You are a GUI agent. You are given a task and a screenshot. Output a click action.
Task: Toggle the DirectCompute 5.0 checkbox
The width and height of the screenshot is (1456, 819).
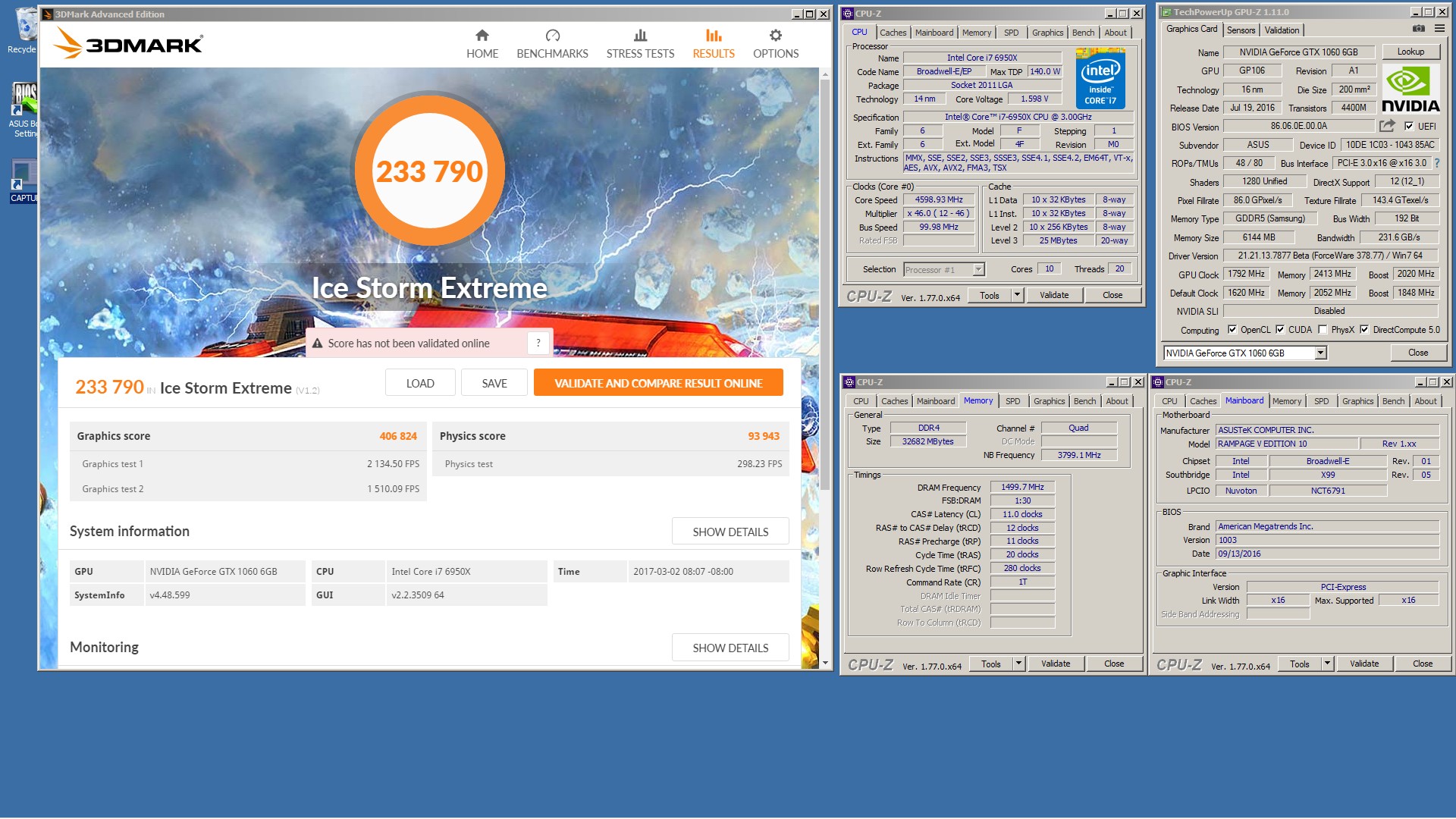[x=1364, y=330]
